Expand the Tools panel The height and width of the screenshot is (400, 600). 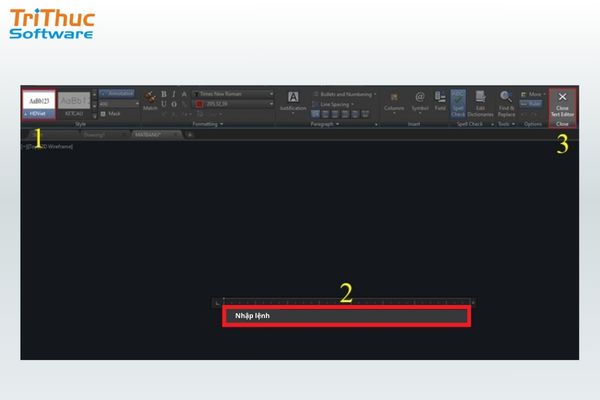(506, 124)
